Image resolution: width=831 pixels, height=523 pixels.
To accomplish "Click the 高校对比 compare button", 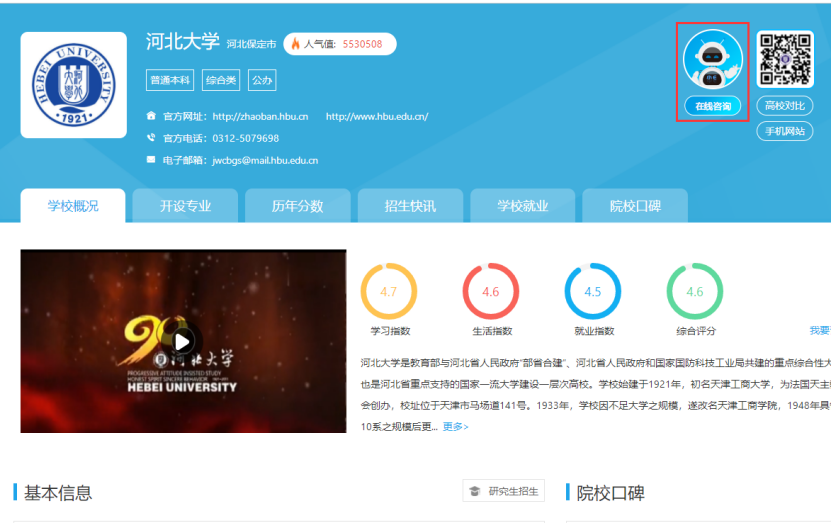I will [784, 106].
